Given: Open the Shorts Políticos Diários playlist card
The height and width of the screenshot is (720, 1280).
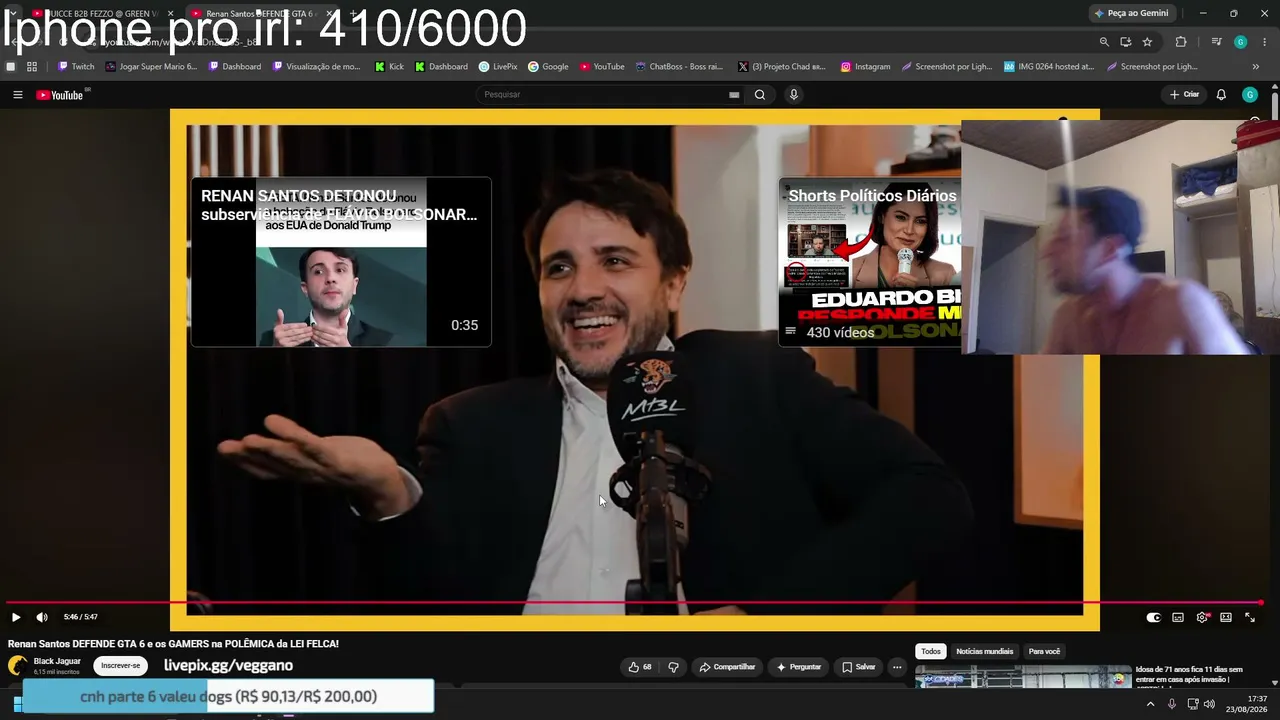Looking at the screenshot, I should click(870, 262).
